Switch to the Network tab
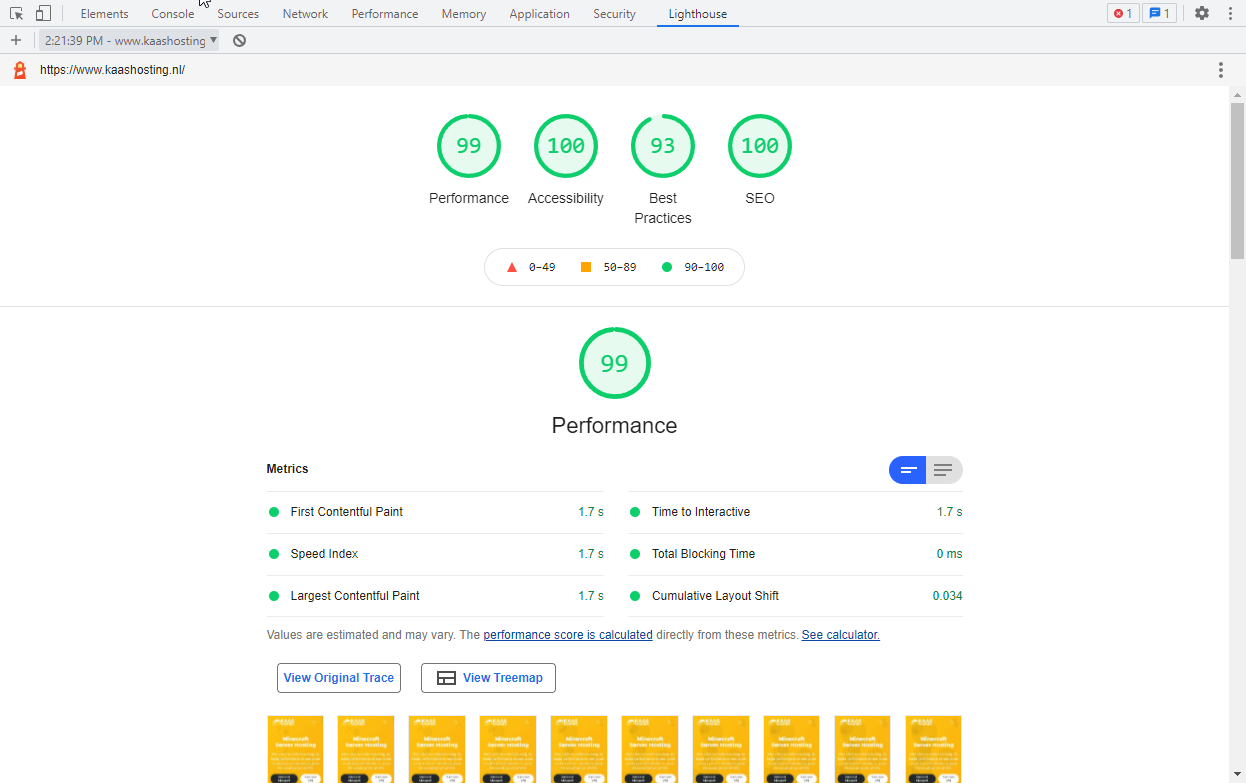The image size is (1246, 783). (305, 14)
